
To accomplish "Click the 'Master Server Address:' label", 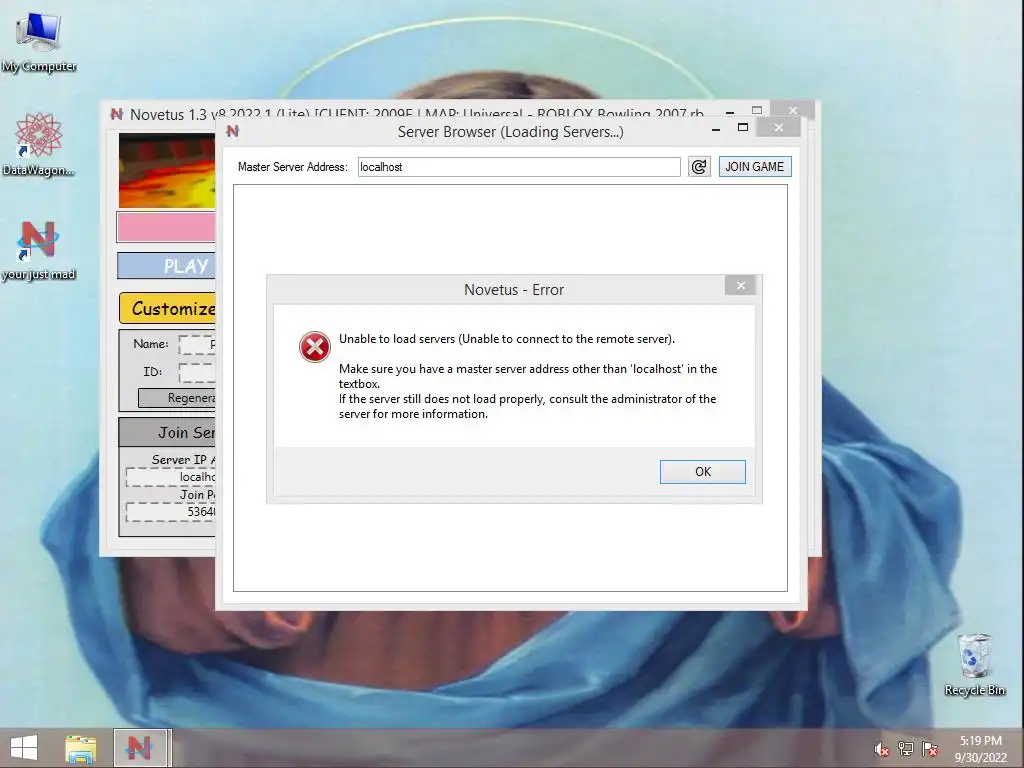I will (x=293, y=167).
